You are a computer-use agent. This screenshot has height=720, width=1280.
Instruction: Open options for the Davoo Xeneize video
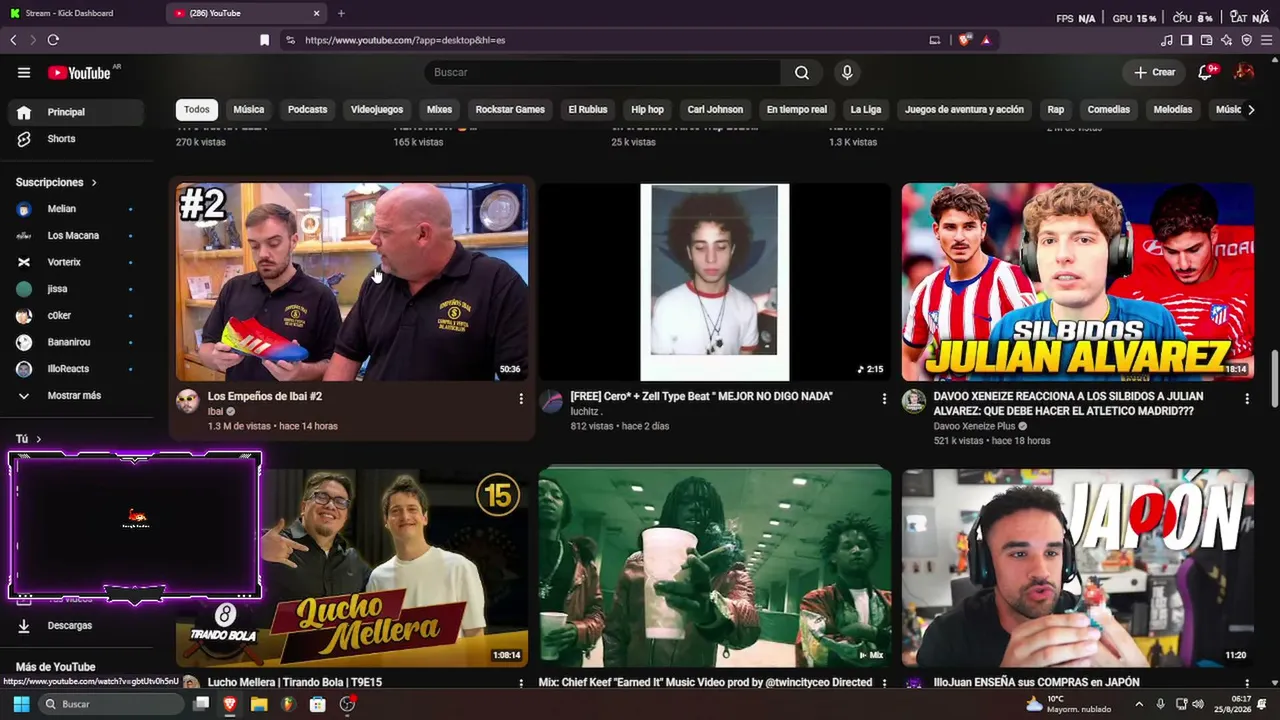click(1247, 398)
